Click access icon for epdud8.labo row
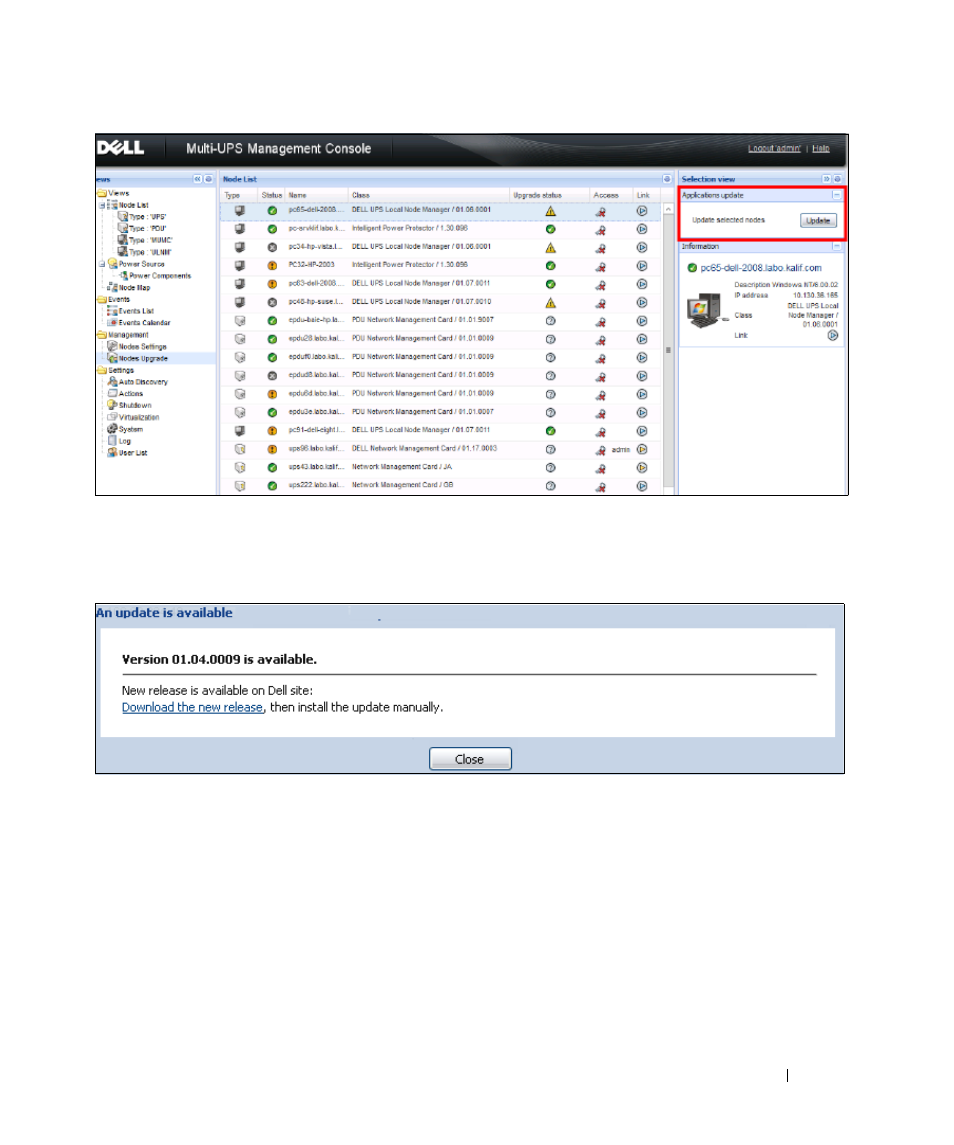954x1145 pixels. coord(600,376)
